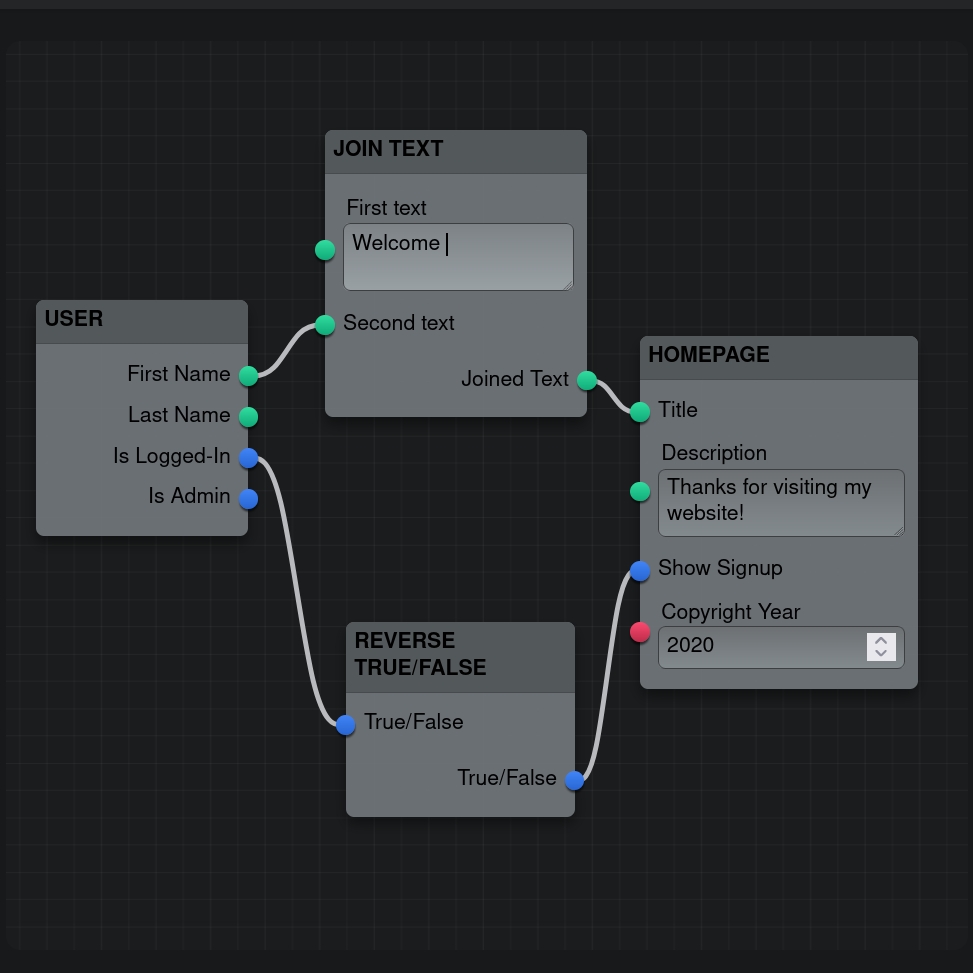This screenshot has height=973, width=973.
Task: Click the Description text area
Action: [x=781, y=503]
